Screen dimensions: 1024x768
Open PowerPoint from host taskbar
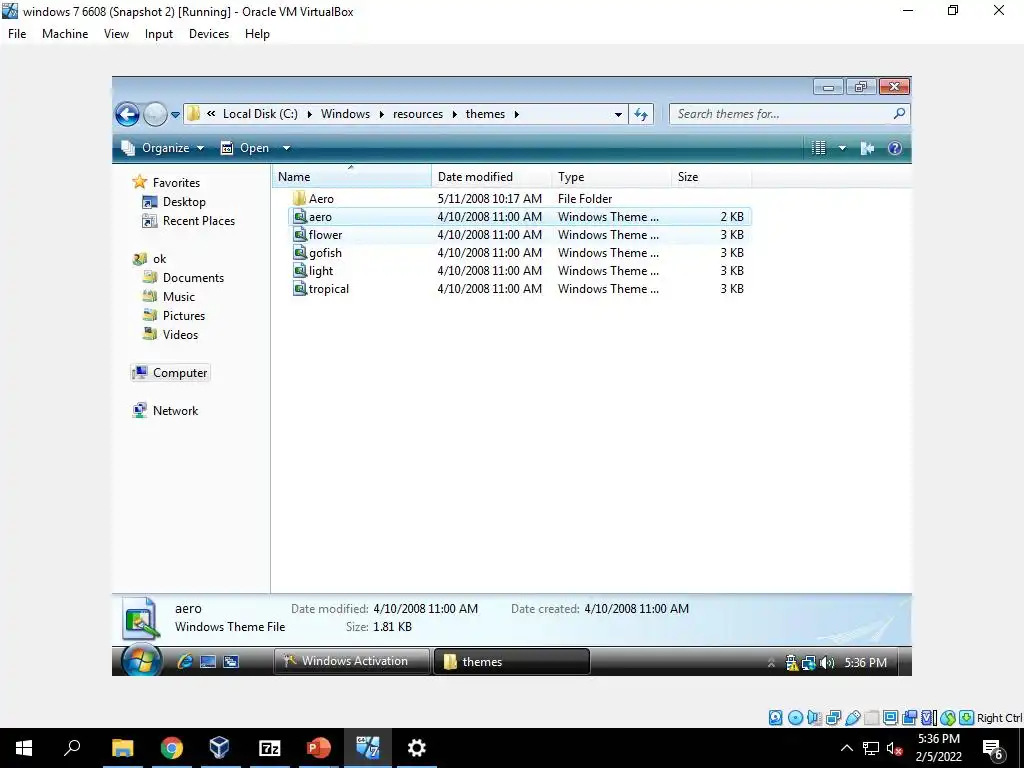319,748
